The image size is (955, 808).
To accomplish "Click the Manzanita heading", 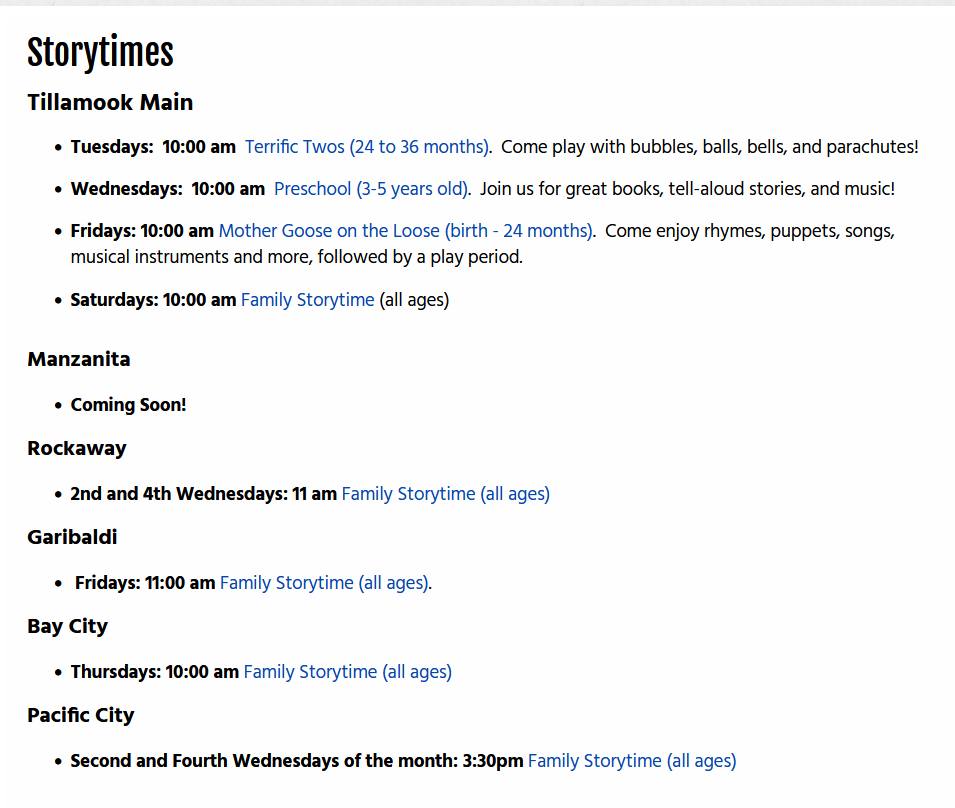I will coord(79,359).
